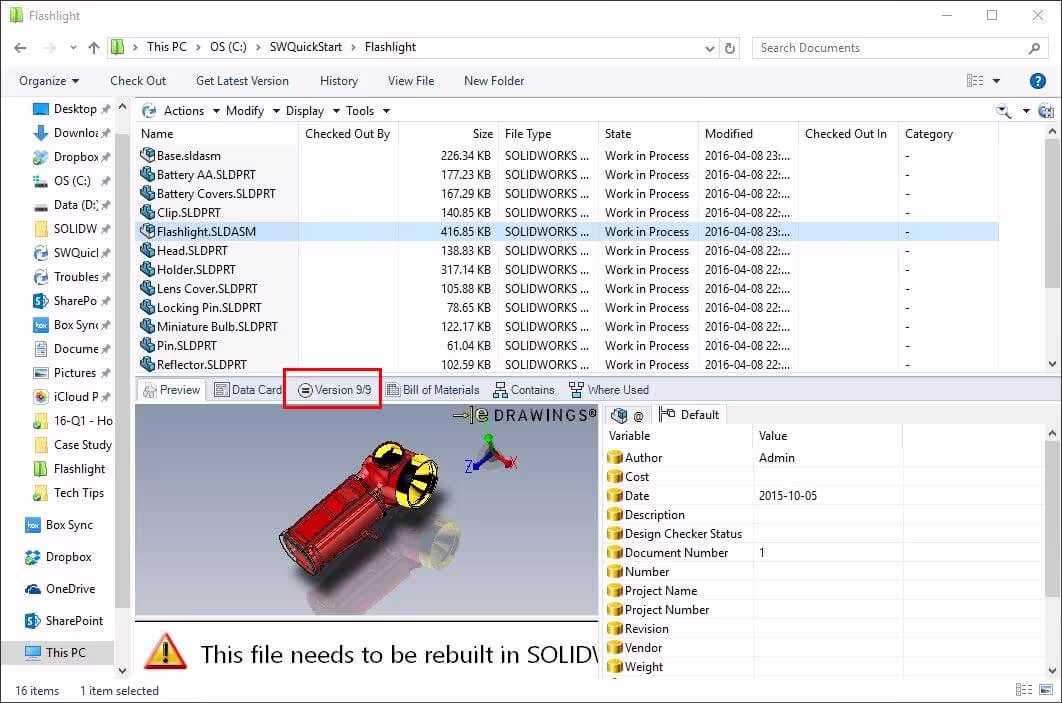Viewport: 1062px width, 703px height.
Task: Select the Flashlight.SLDASM file row
Action: [x=567, y=232]
